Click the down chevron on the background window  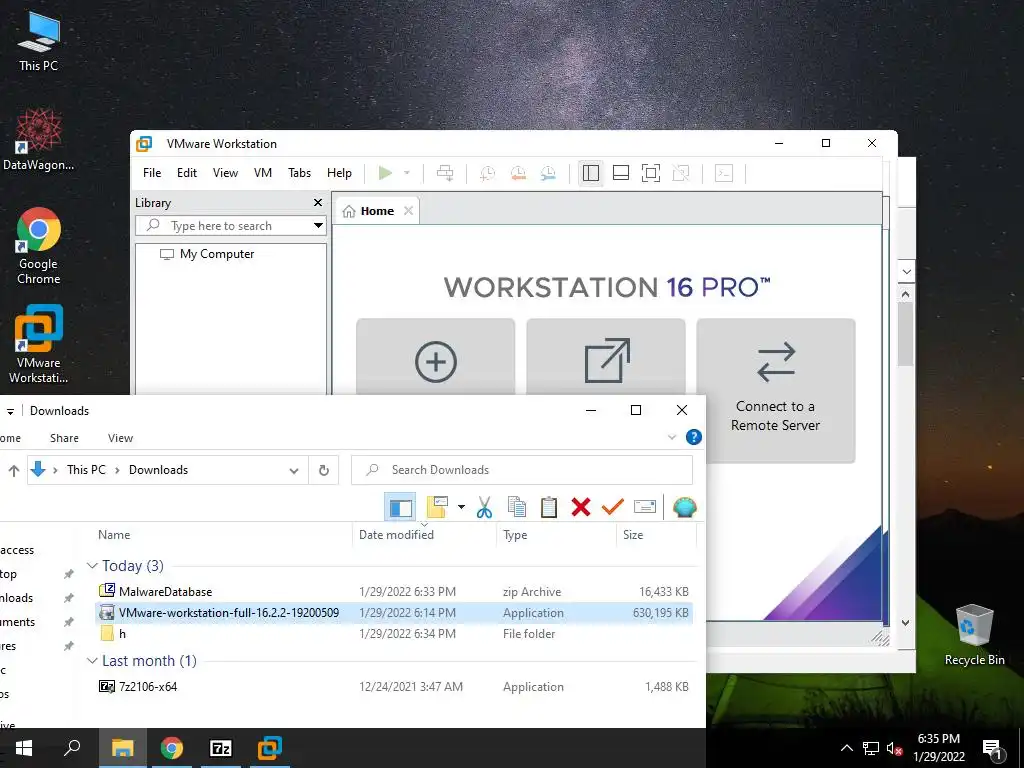[x=906, y=271]
